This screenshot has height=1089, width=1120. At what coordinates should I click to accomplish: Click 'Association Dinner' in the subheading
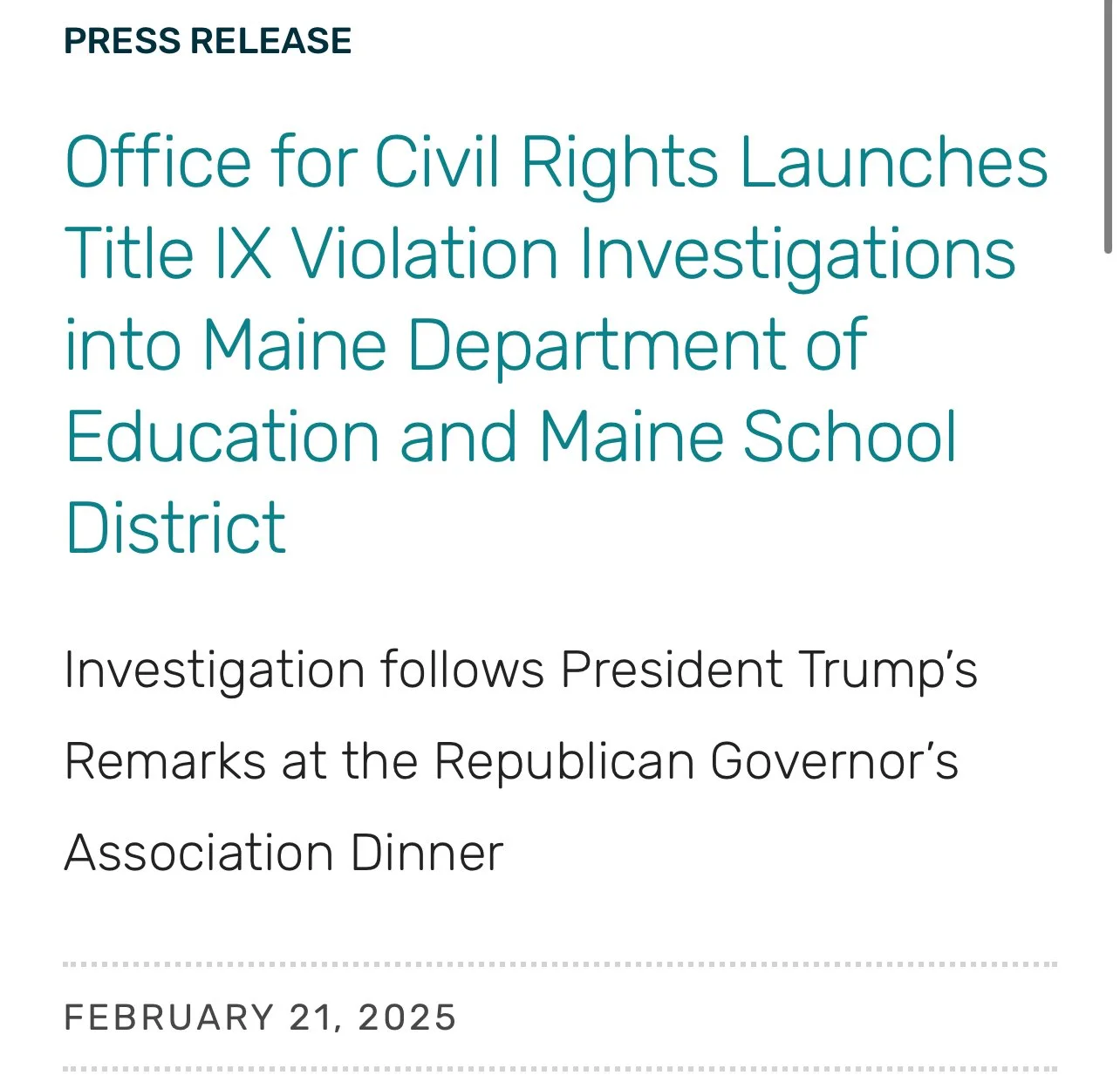click(x=284, y=853)
